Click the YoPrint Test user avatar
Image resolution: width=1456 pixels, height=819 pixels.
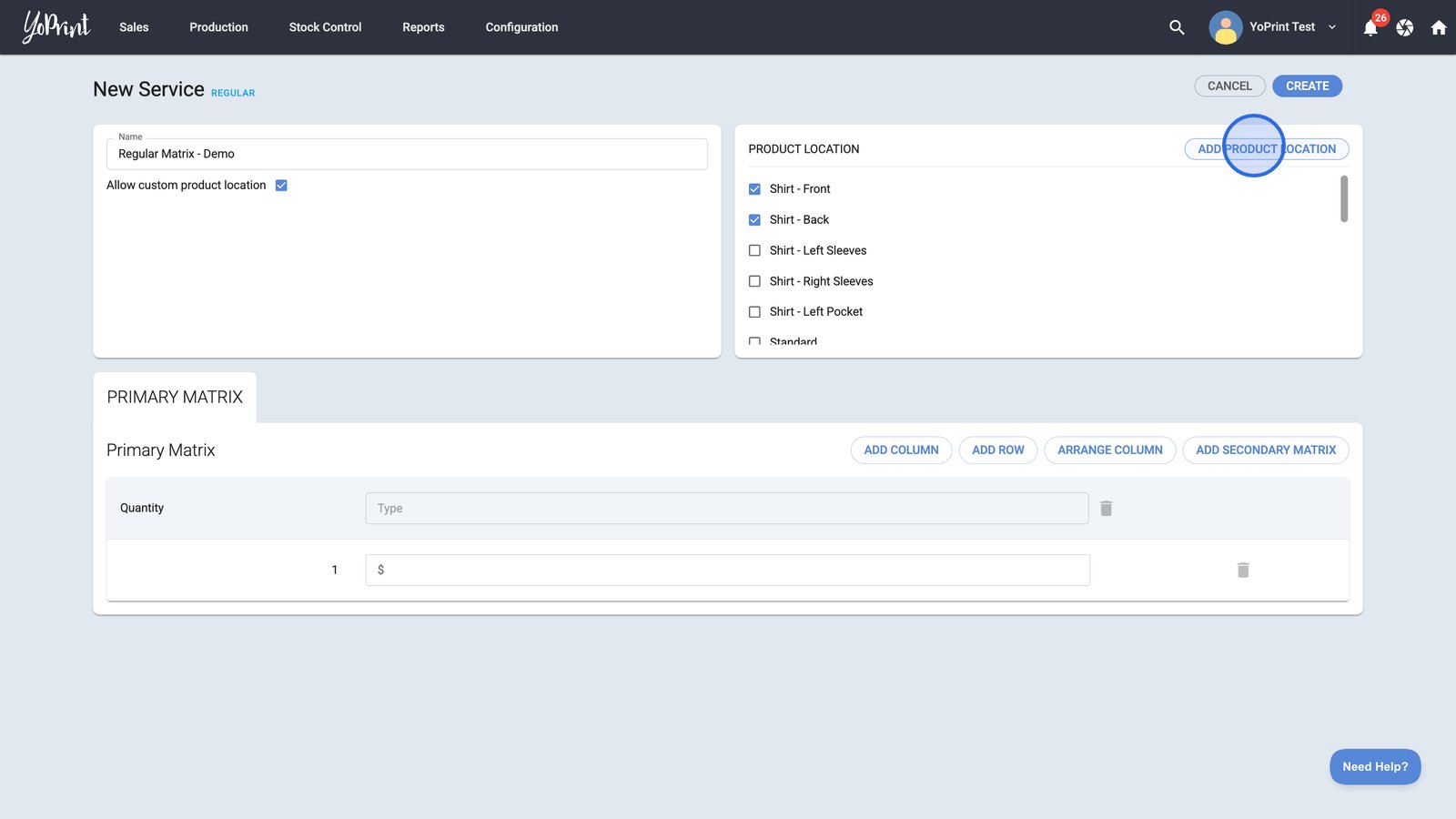coord(1225,27)
